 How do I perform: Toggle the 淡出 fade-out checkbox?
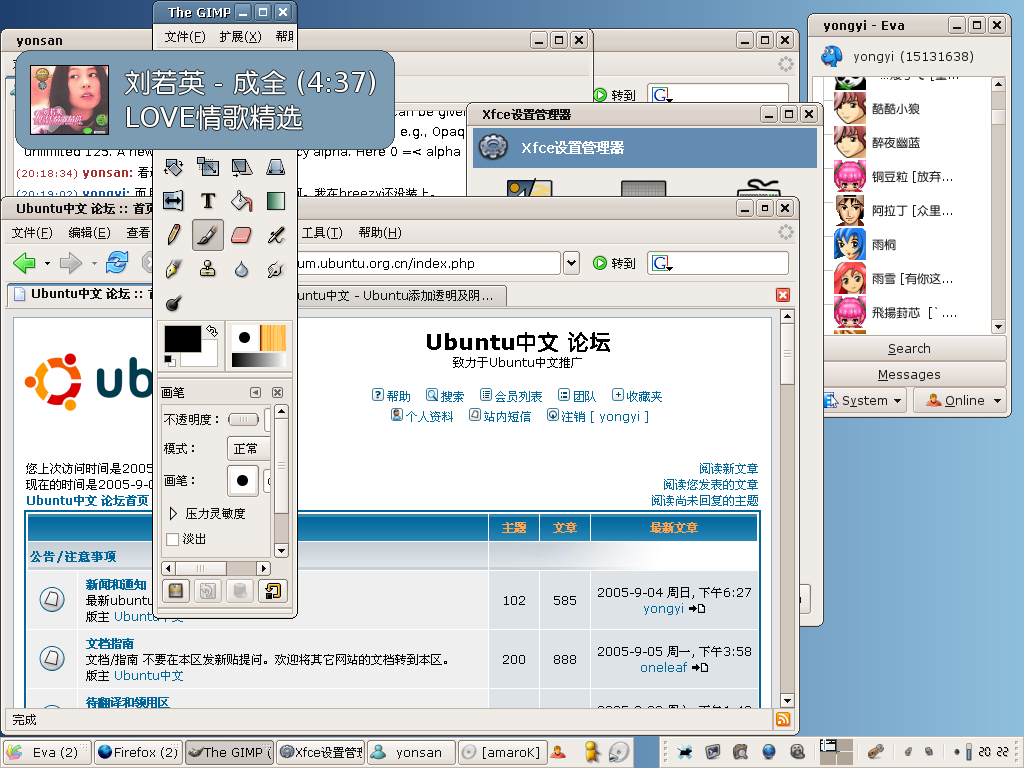172,539
